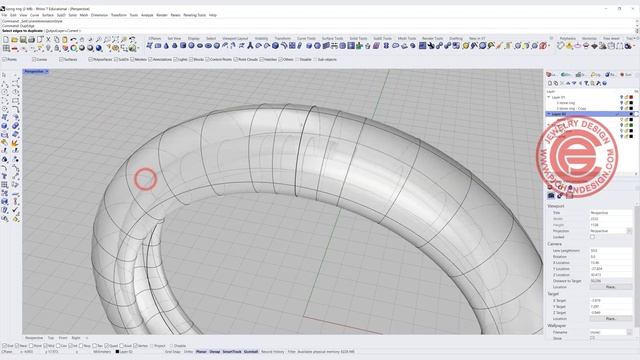Toggle the Curves selection filter checkbox
The image size is (640, 360).
[x=34, y=60]
